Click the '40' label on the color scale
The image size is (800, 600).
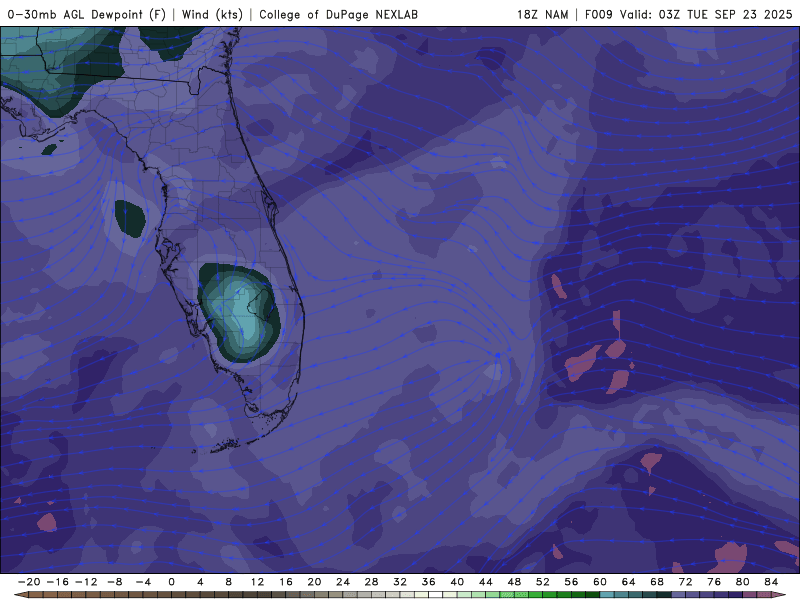pyautogui.click(x=457, y=582)
